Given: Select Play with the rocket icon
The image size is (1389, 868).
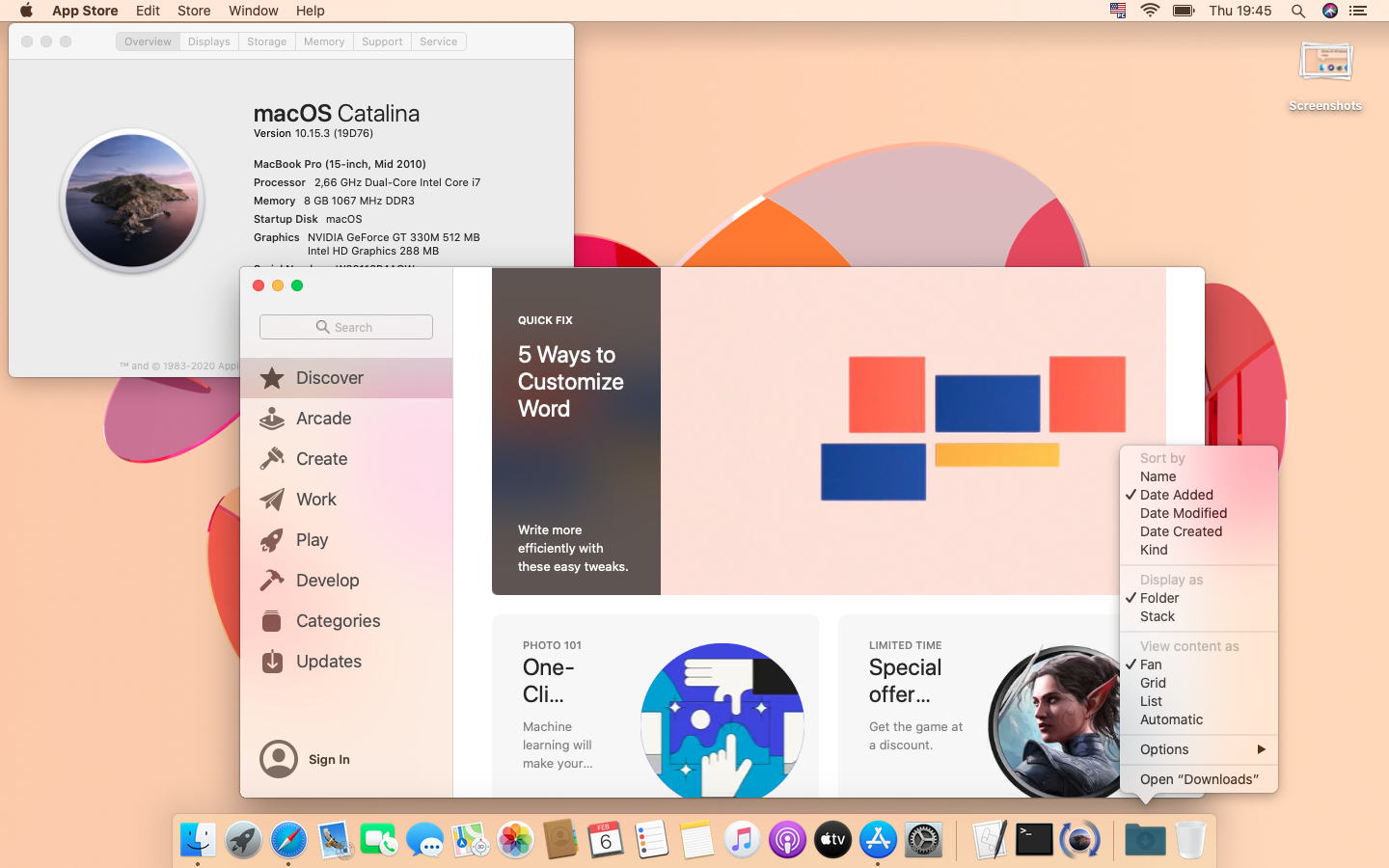Looking at the screenshot, I should point(346,540).
